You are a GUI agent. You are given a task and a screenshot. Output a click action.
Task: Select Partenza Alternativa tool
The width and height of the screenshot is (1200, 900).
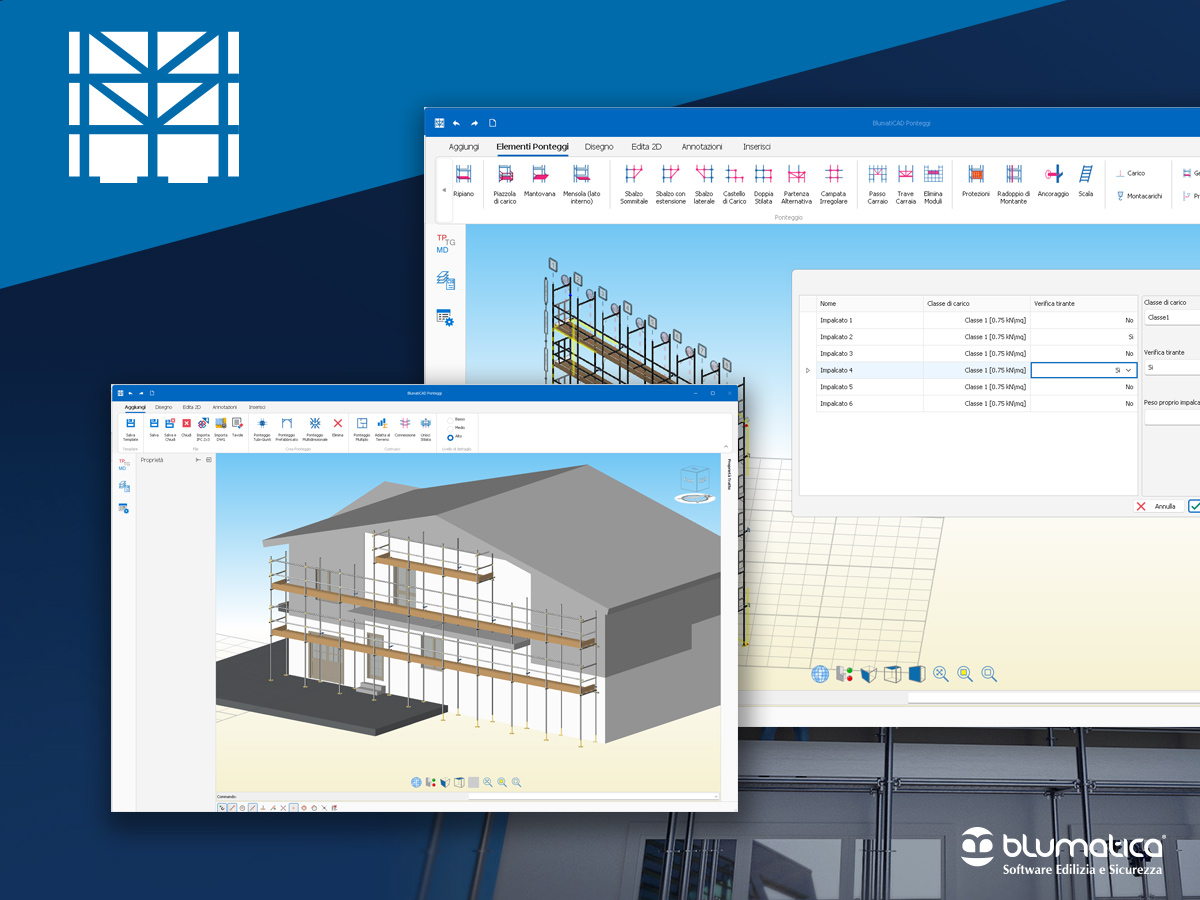[x=796, y=185]
